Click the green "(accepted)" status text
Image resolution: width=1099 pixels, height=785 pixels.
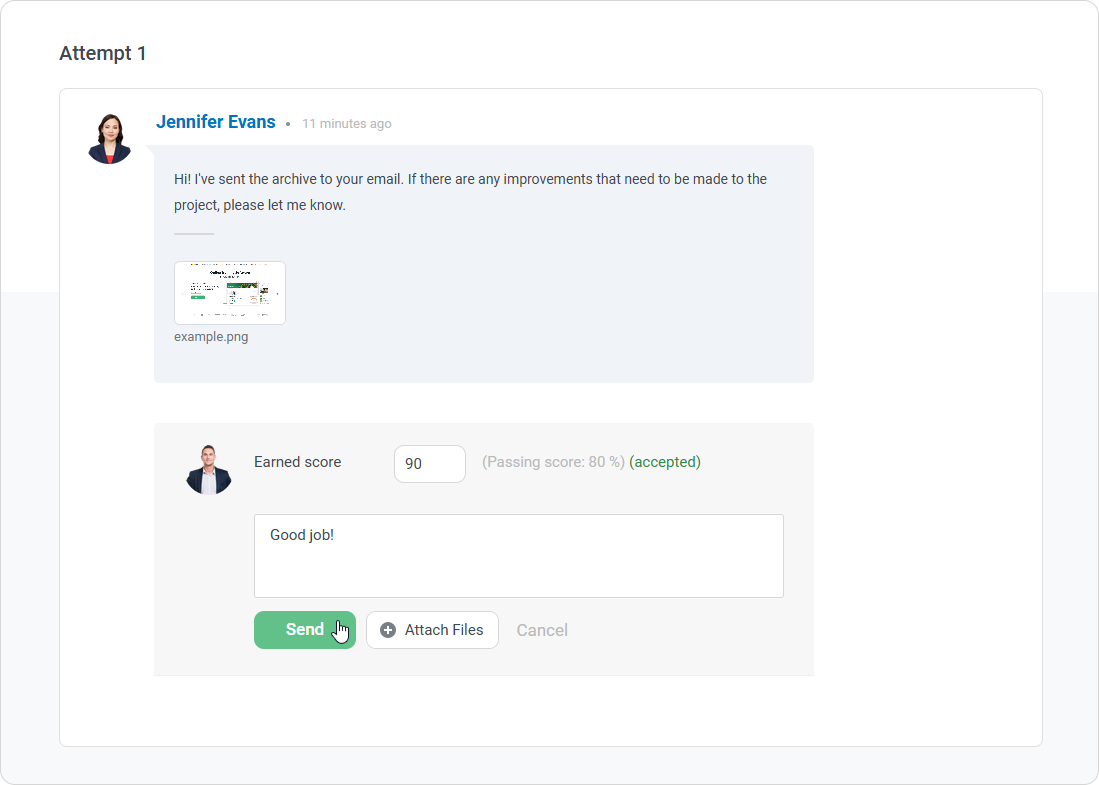665,462
